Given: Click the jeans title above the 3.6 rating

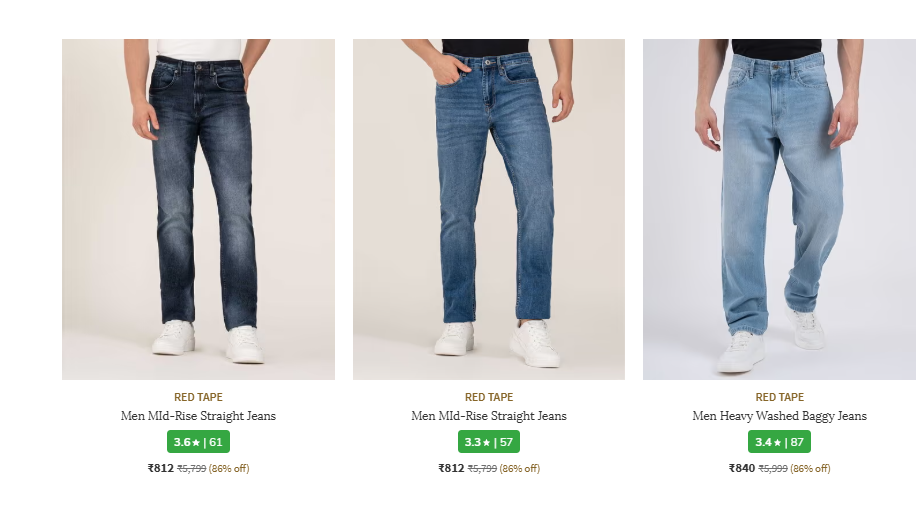Looking at the screenshot, I should (x=198, y=416).
